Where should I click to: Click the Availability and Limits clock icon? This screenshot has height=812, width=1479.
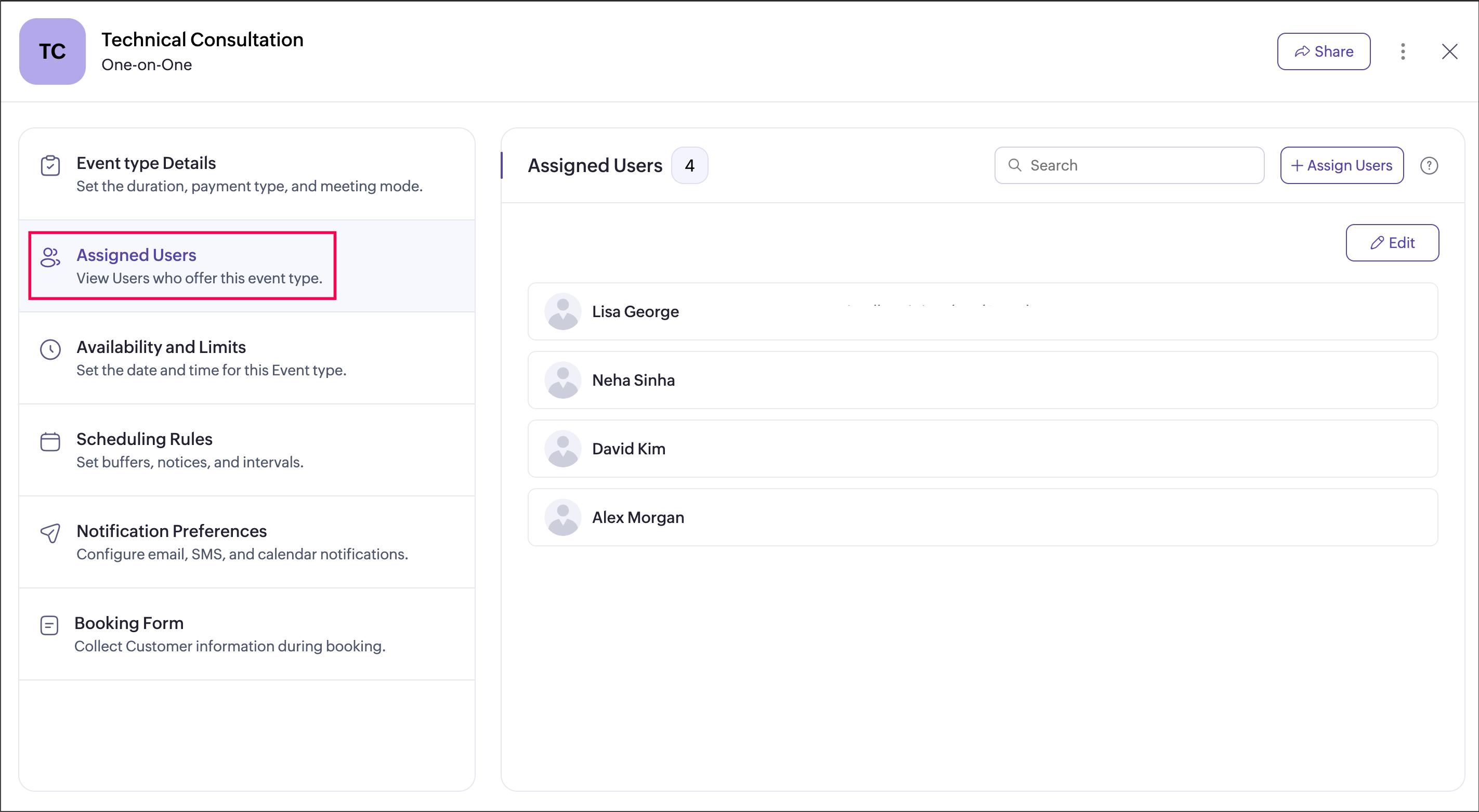[x=50, y=349]
